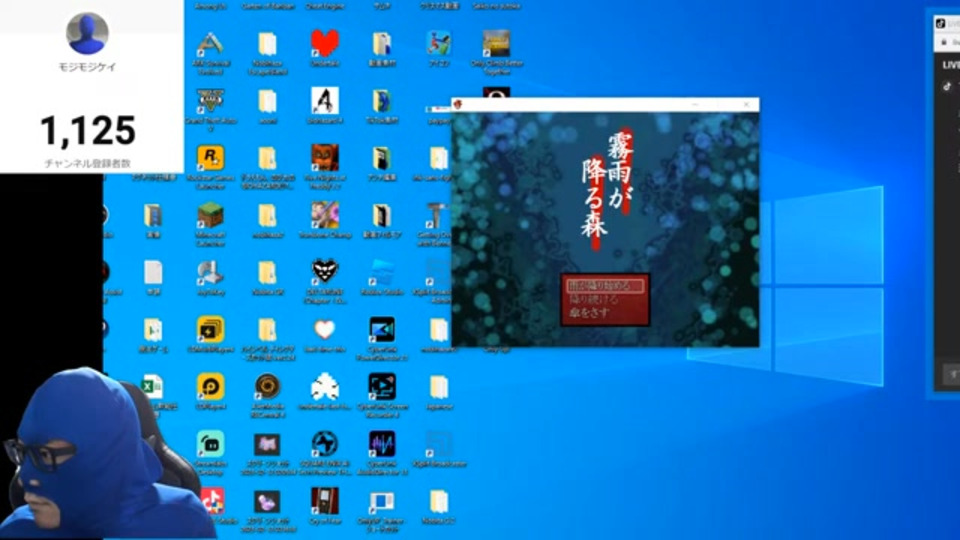The width and height of the screenshot is (960, 540).
Task: Open XSplit Broadcaster icon beside AudioDirector
Action: tap(438, 444)
